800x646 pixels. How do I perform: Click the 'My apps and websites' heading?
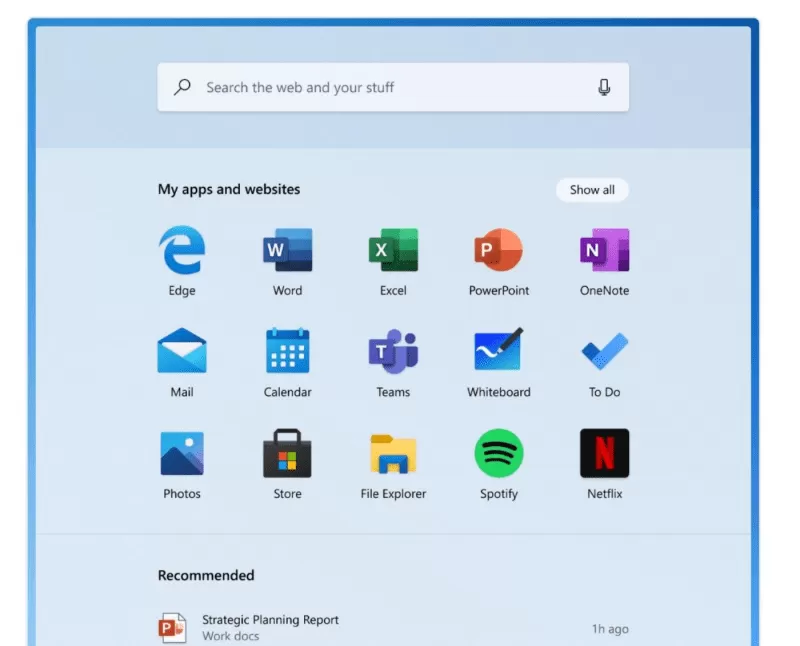(x=229, y=189)
